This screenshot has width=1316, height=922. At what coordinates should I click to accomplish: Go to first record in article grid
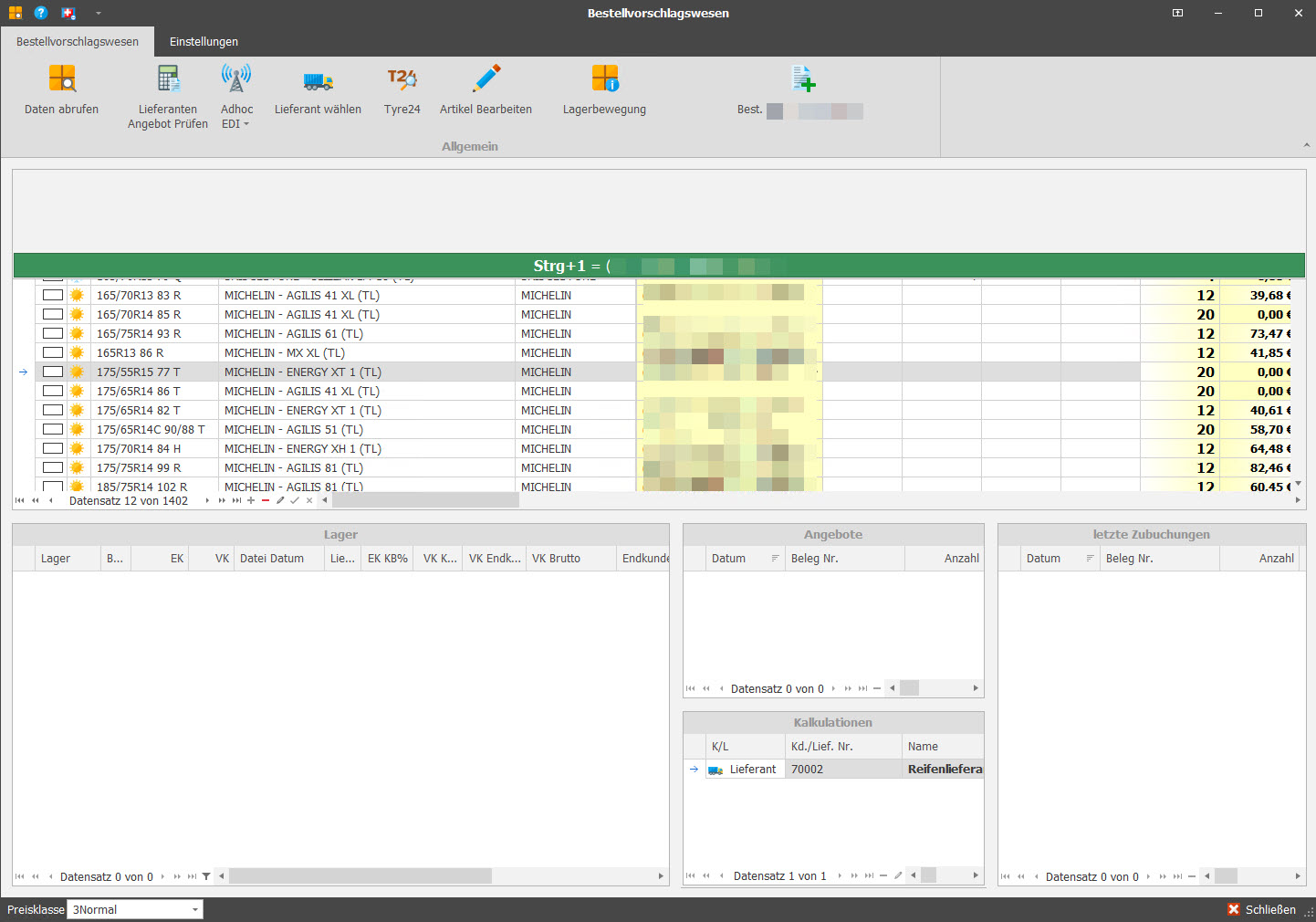[20, 500]
